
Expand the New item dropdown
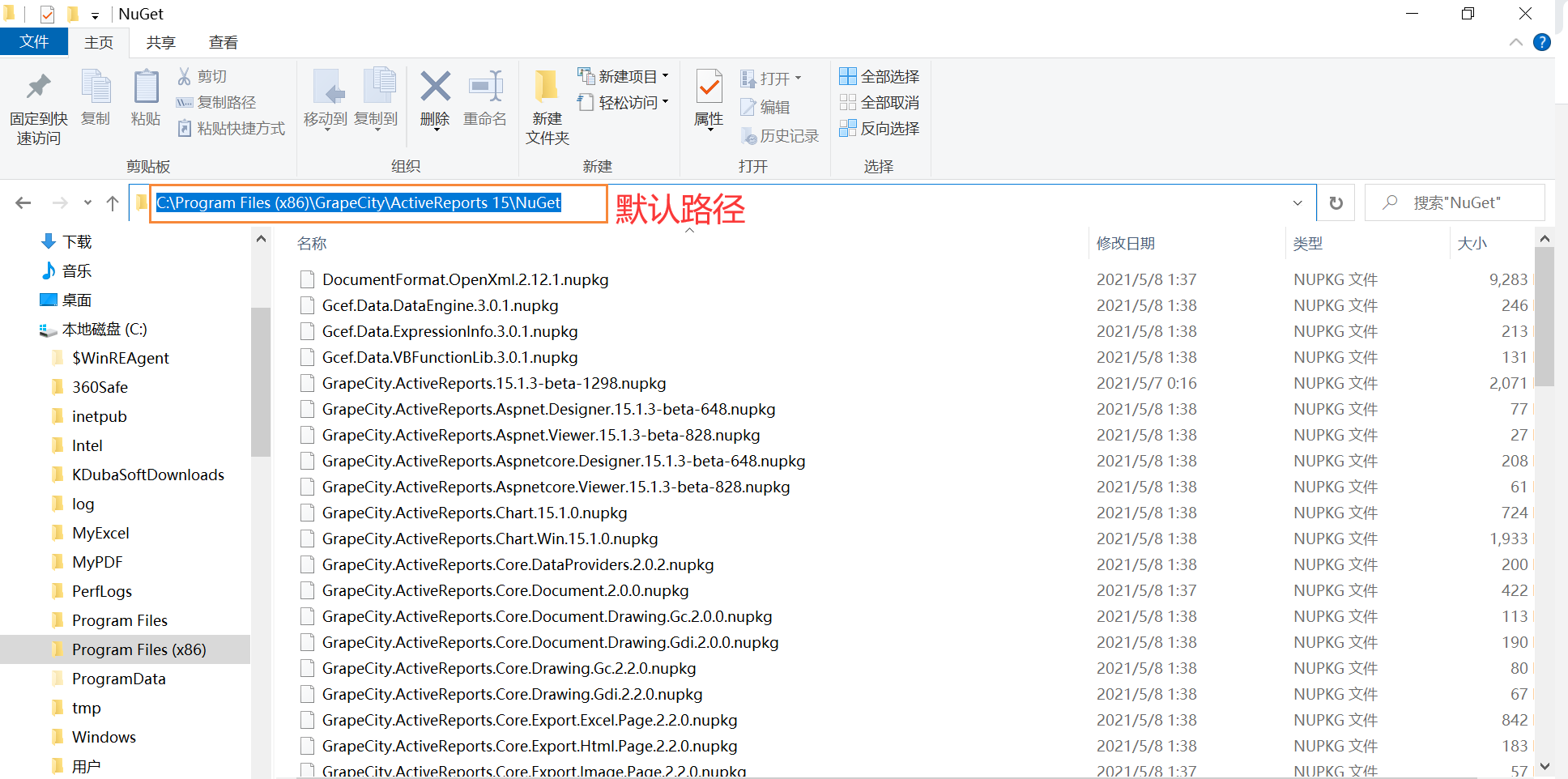point(623,76)
